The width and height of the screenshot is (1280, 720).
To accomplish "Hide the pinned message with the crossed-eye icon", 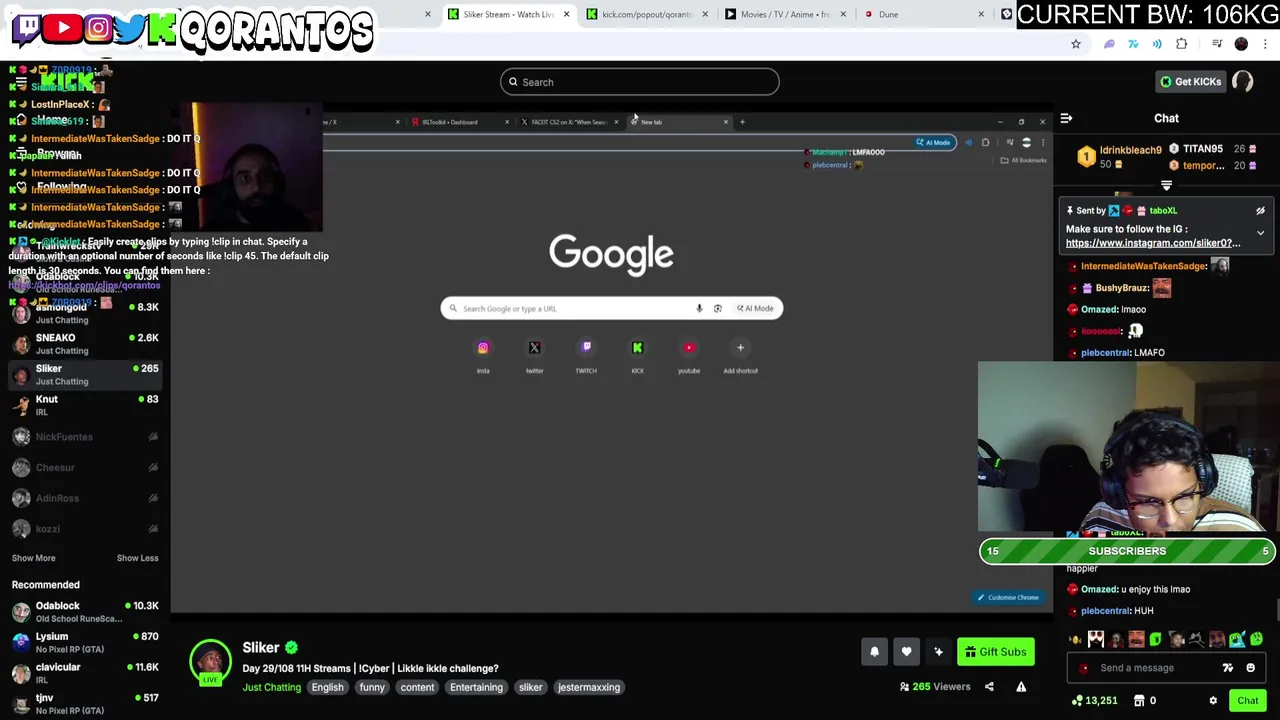I will tap(1260, 211).
